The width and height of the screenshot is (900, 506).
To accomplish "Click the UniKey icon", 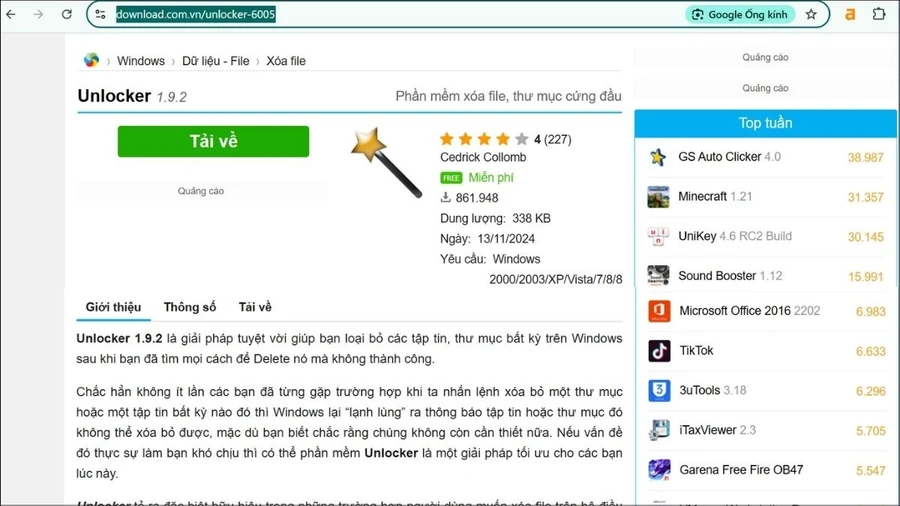I will coord(658,236).
